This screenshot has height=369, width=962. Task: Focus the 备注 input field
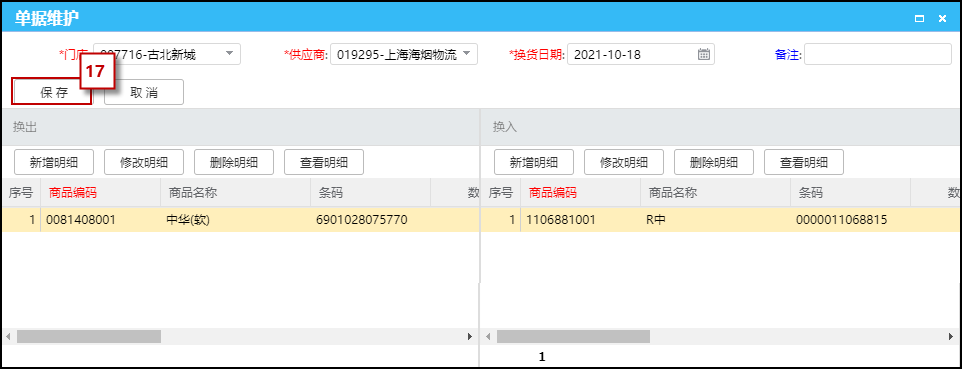(878, 54)
